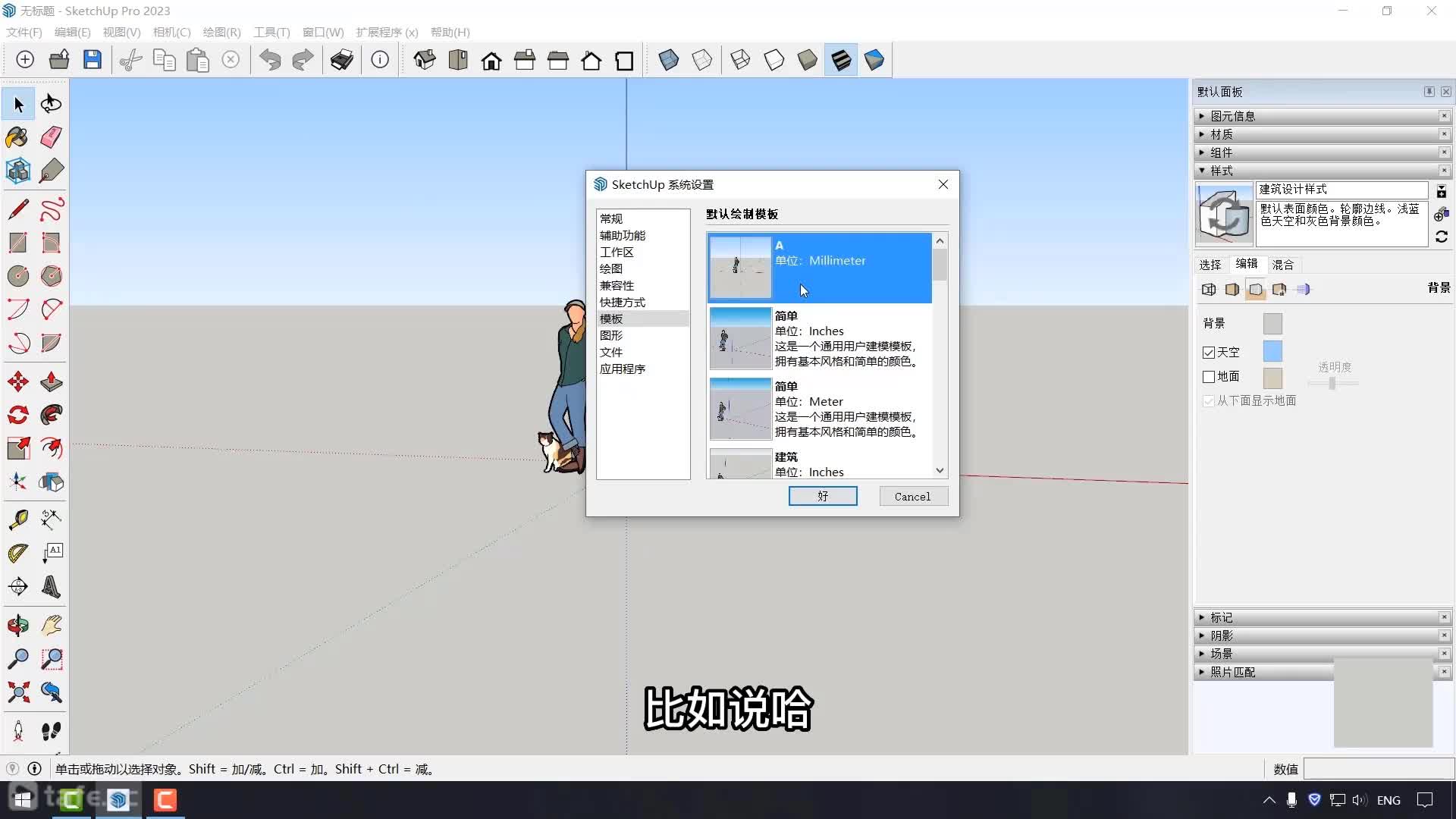The height and width of the screenshot is (819, 1456).
Task: Choose the Protractor tool
Action: pyautogui.click(x=18, y=553)
